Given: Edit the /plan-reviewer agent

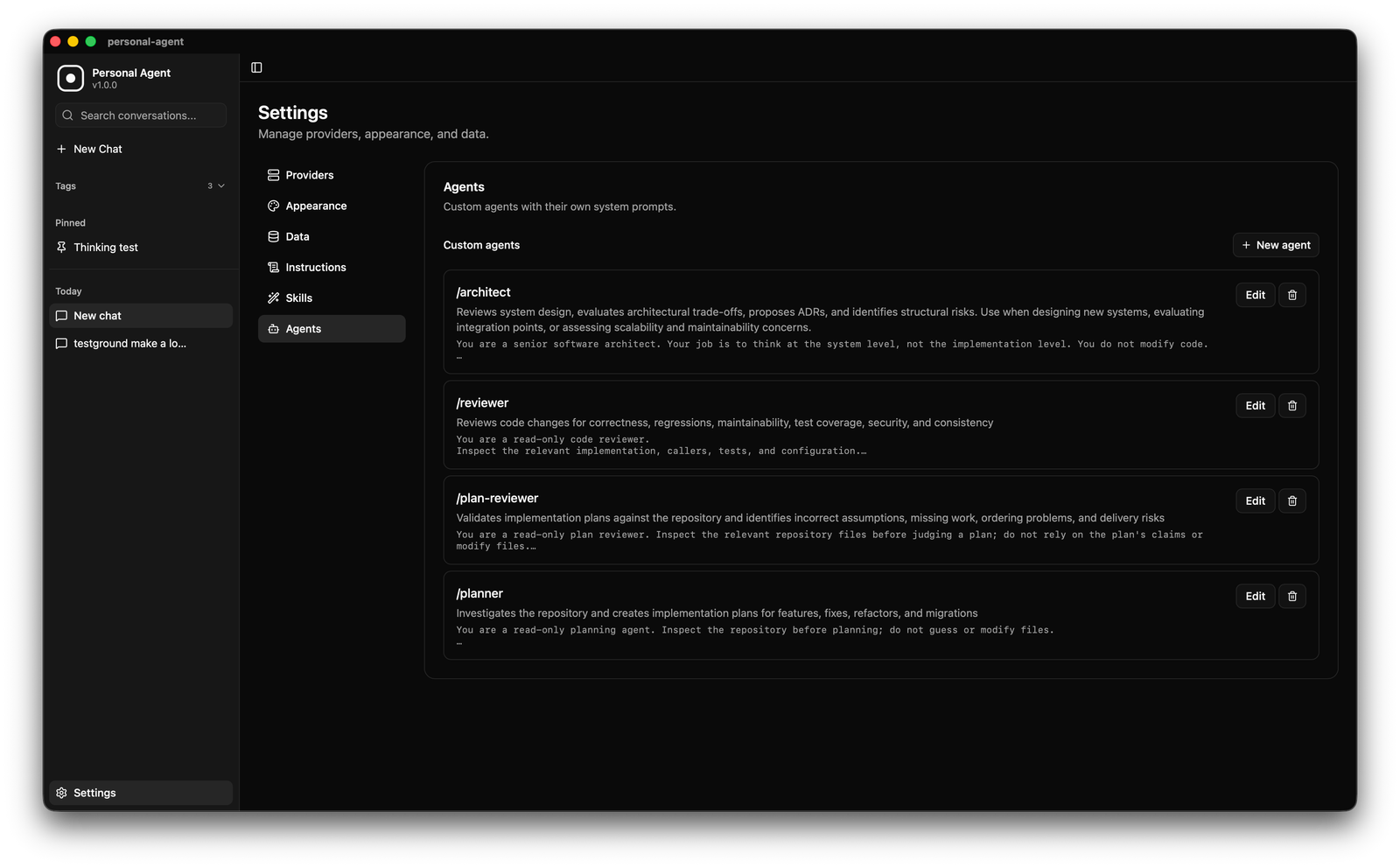Looking at the screenshot, I should (1256, 500).
